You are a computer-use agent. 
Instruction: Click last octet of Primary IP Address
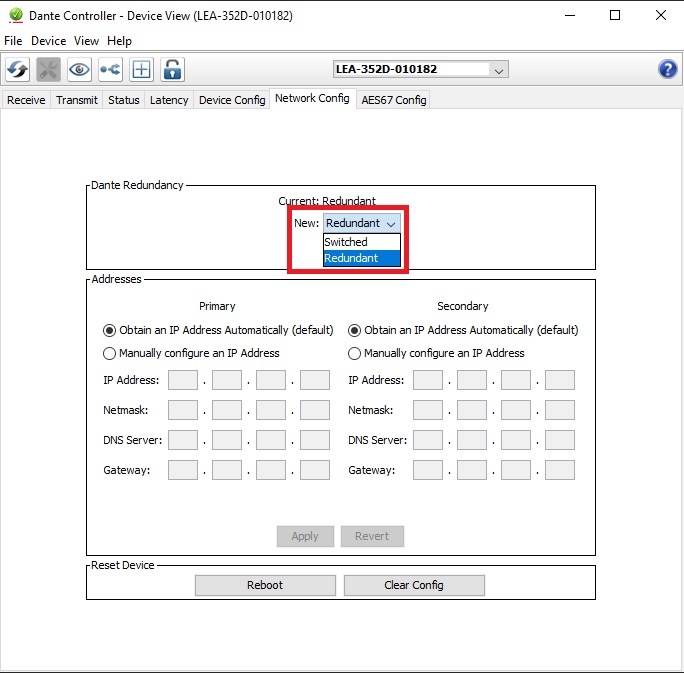315,380
